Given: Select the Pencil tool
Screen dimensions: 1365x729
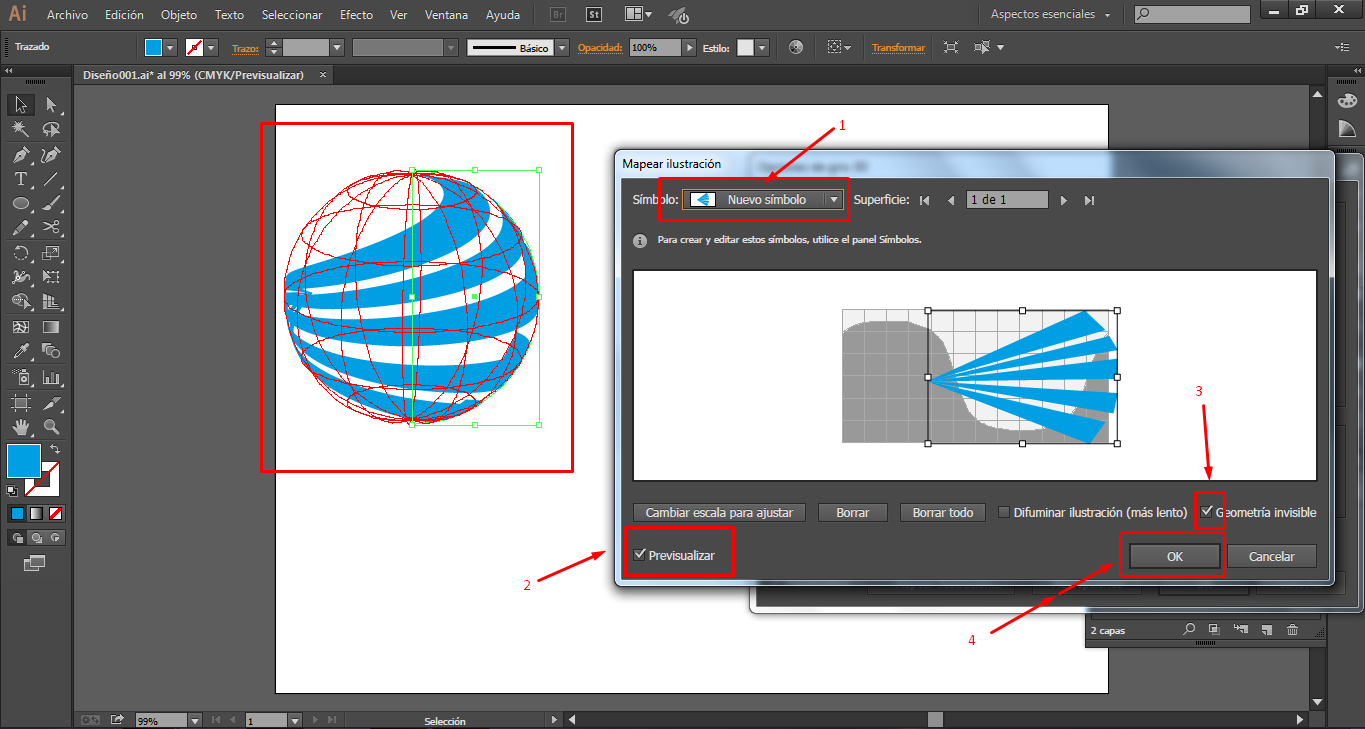Looking at the screenshot, I should click(x=21, y=228).
